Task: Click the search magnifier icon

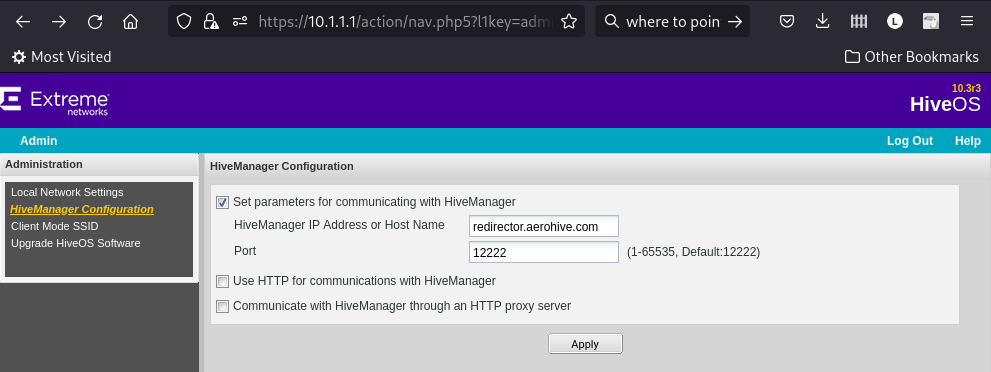Action: click(611, 21)
